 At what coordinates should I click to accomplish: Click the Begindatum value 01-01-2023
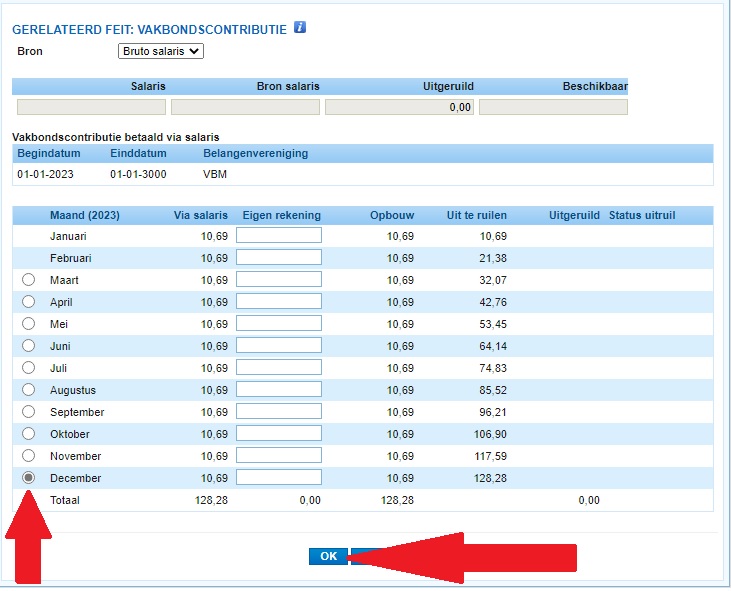pyautogui.click(x=45, y=174)
